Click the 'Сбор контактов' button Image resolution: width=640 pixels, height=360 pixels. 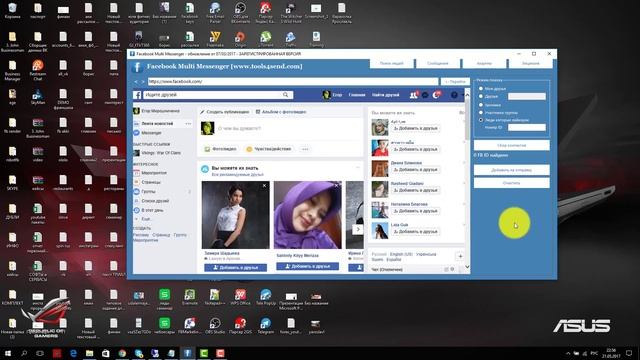click(512, 145)
